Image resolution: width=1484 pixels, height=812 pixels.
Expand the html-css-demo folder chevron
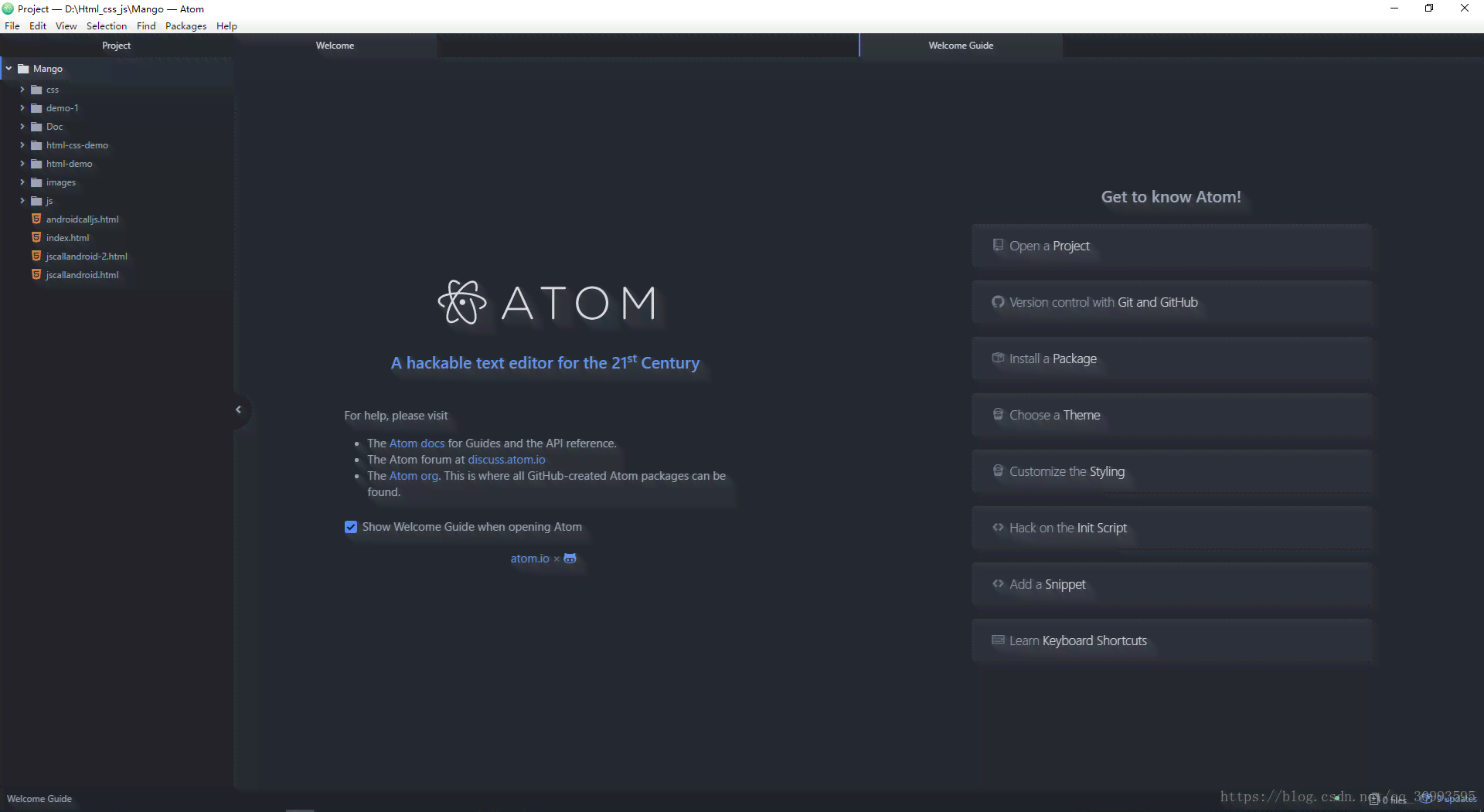22,145
